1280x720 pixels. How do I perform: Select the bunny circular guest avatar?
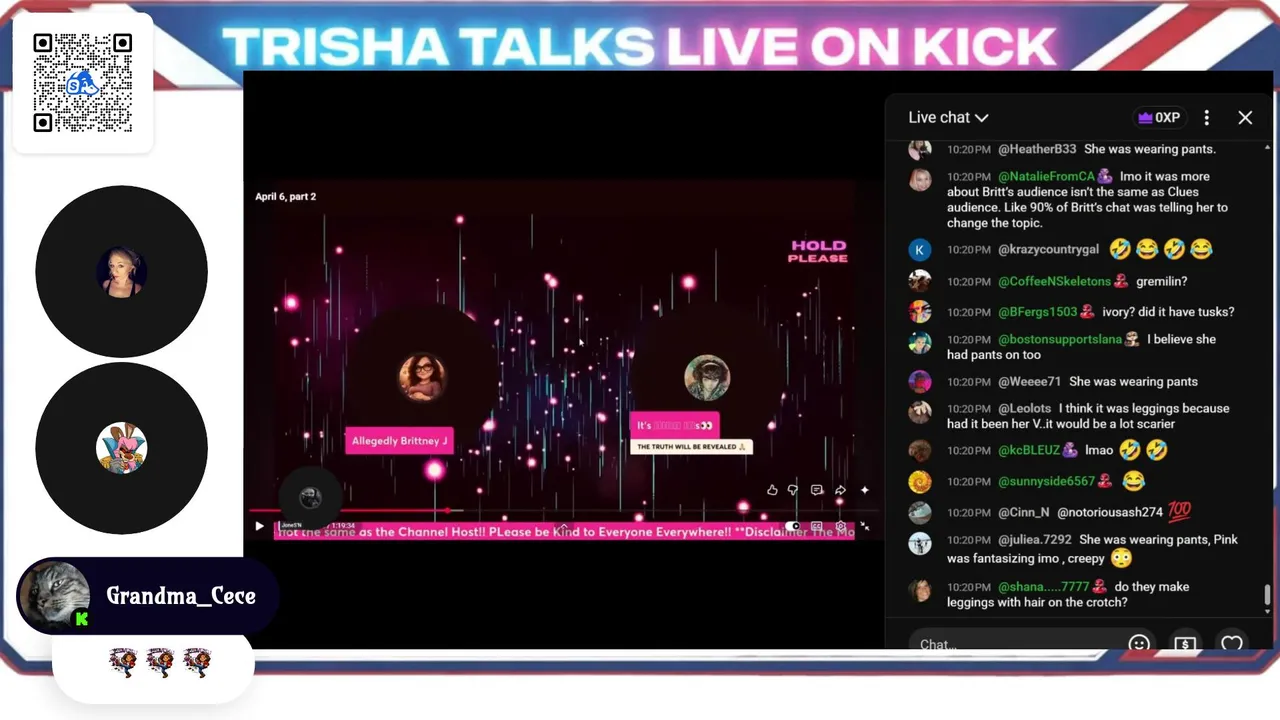121,448
